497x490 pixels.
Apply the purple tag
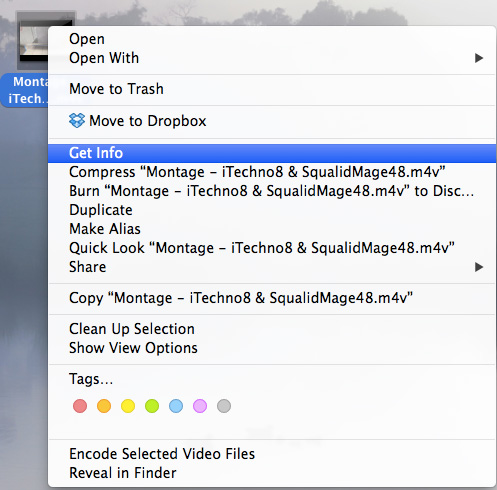[x=200, y=406]
